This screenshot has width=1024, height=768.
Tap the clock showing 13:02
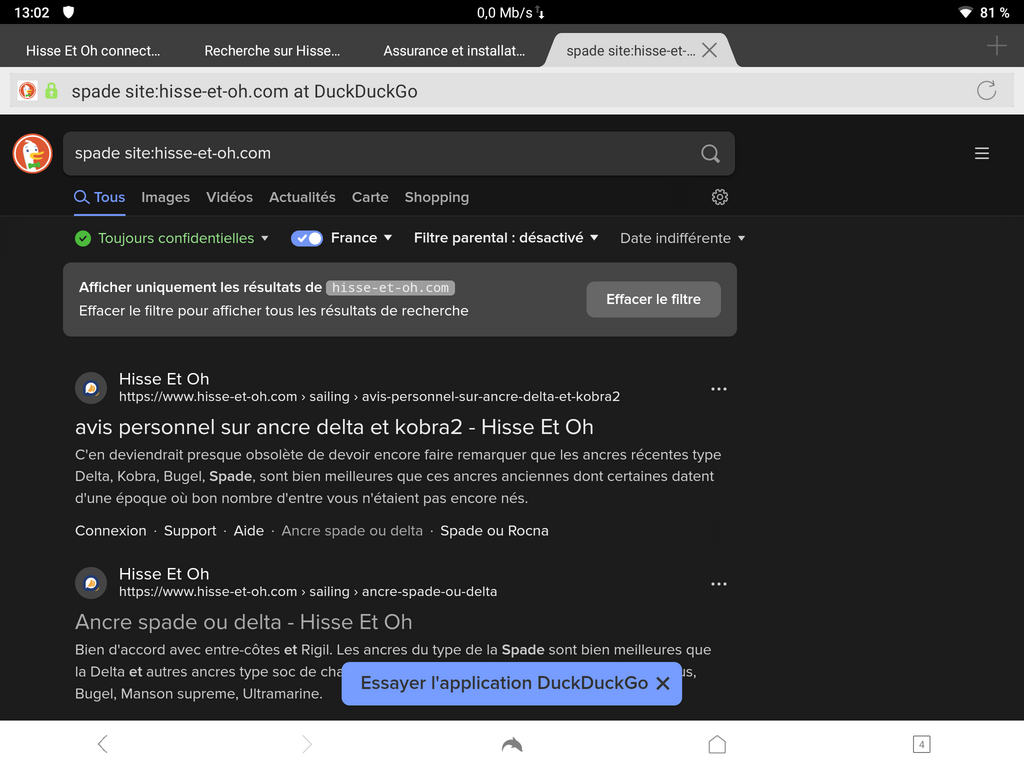click(x=31, y=12)
